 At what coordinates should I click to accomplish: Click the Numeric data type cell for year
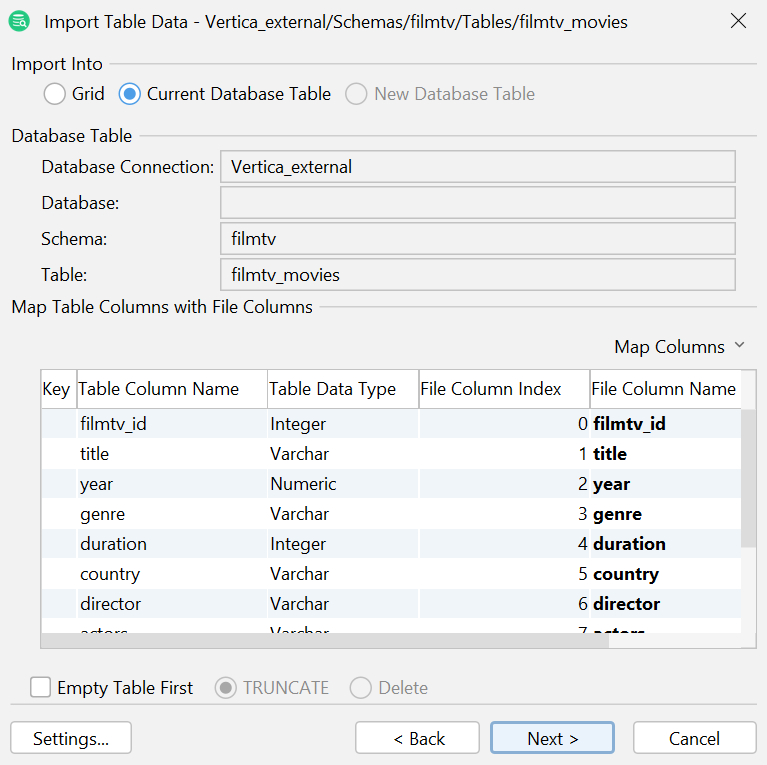point(343,484)
